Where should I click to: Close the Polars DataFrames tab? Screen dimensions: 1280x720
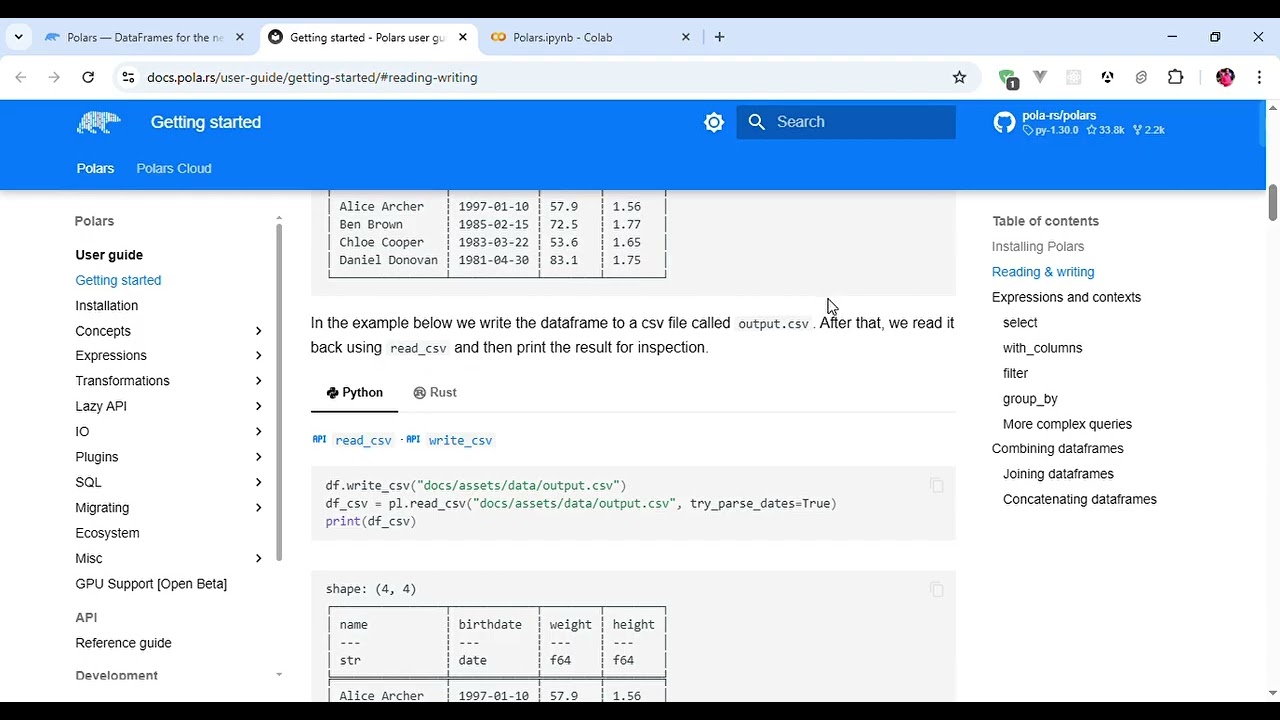pos(239,37)
